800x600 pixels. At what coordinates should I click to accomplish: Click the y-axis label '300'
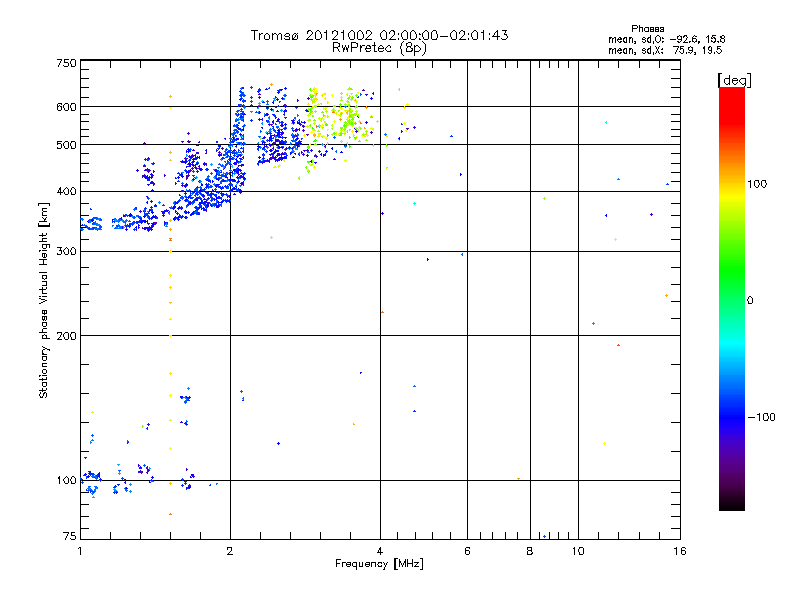tap(66, 252)
